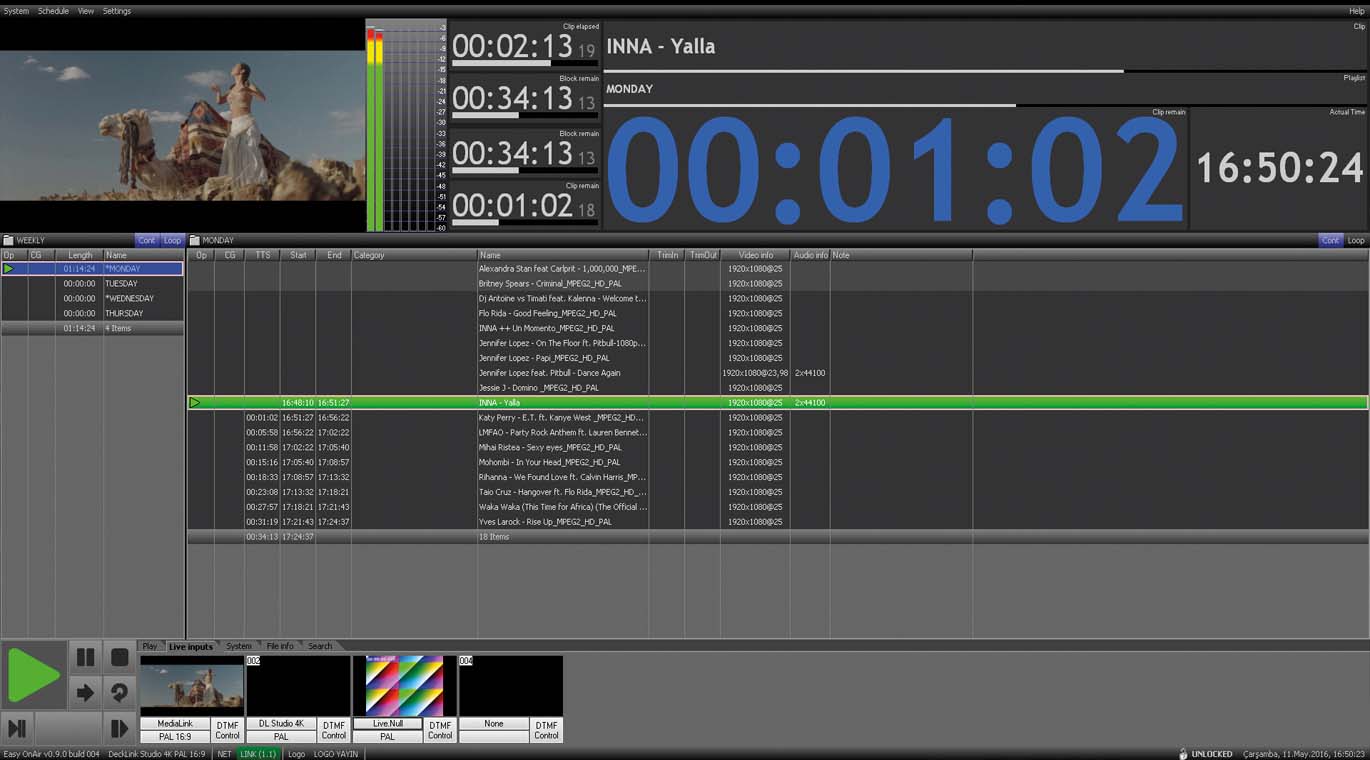Select the Britney Spears - Criminal clip row
Viewport: 1370px width, 760px height.
tap(778, 284)
